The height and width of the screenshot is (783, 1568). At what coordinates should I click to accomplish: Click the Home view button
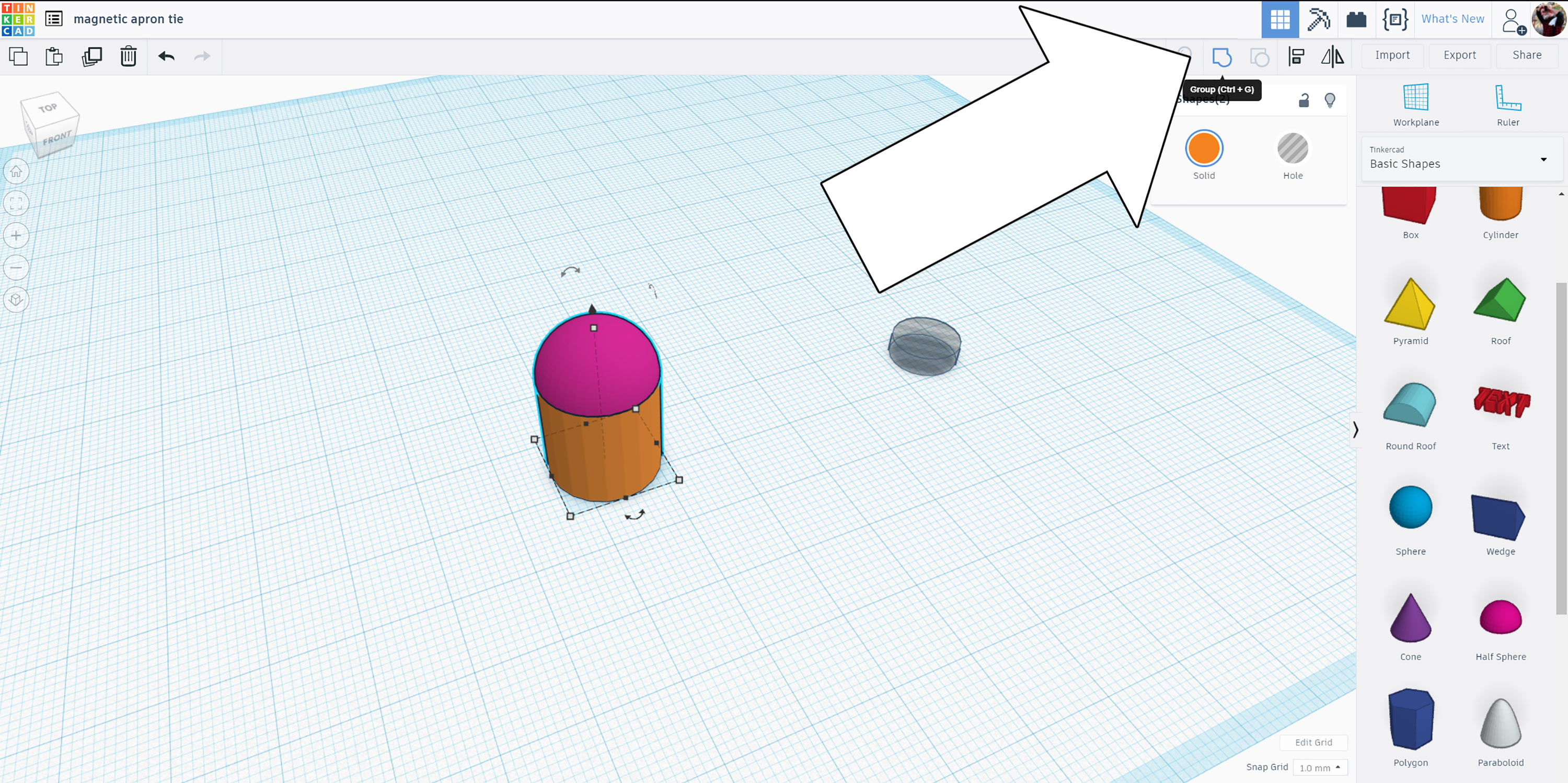pyautogui.click(x=16, y=171)
